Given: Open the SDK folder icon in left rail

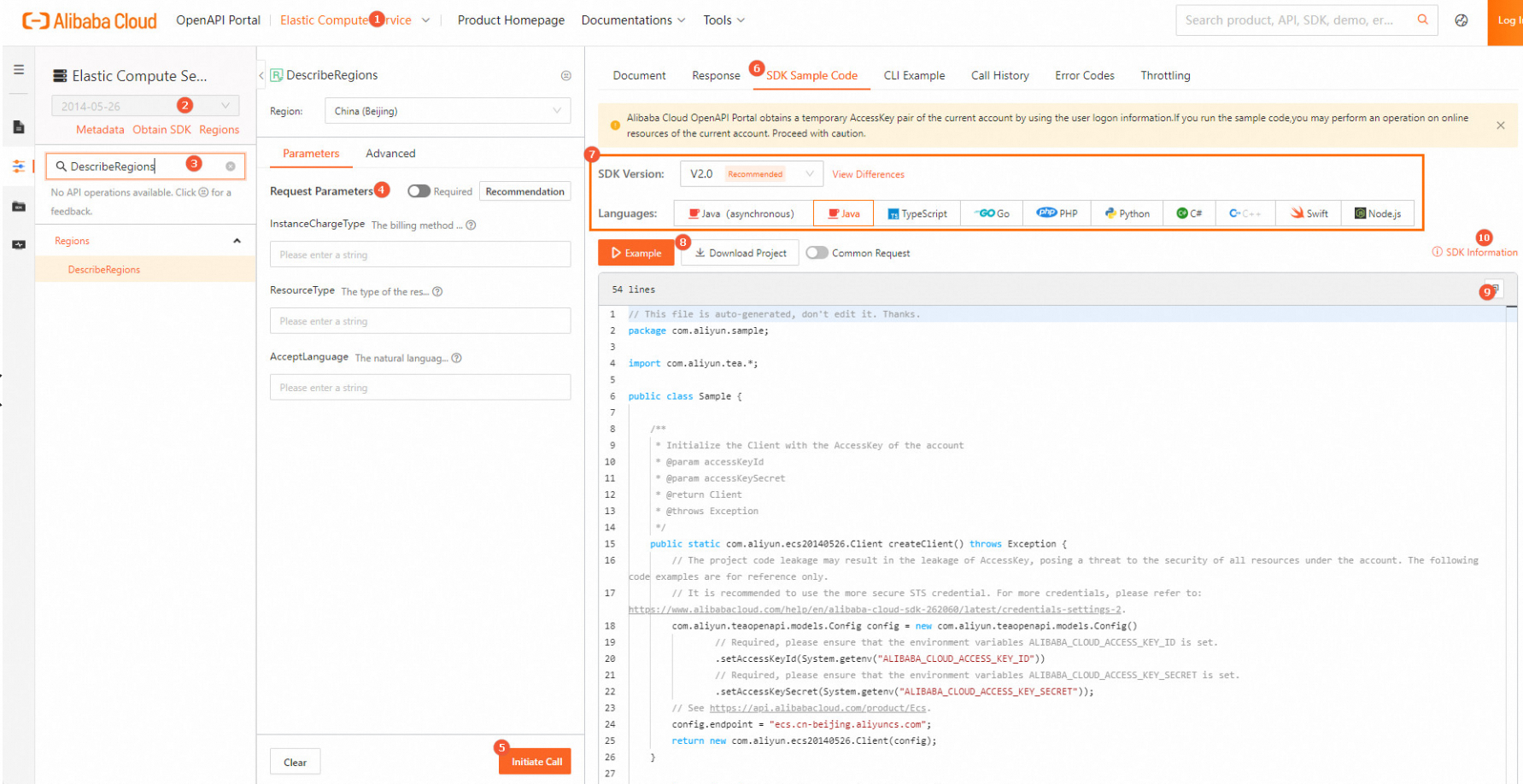Looking at the screenshot, I should (x=19, y=206).
